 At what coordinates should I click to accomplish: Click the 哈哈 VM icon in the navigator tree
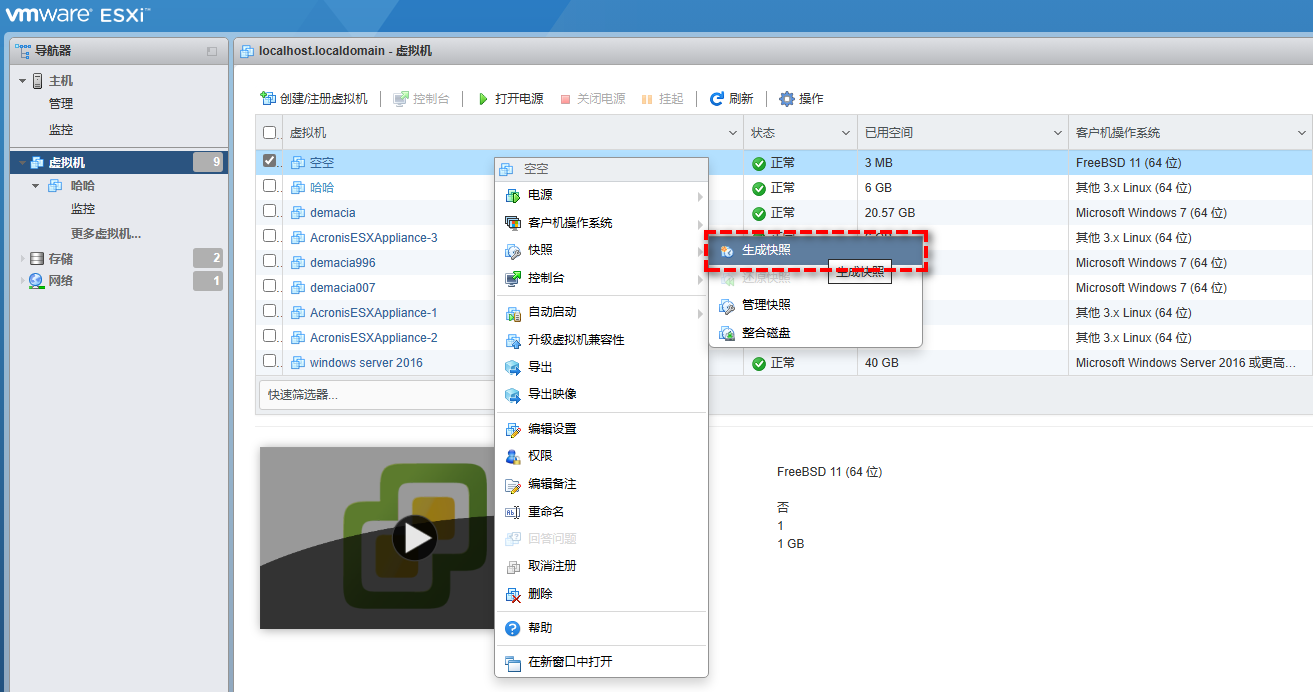pyautogui.click(x=55, y=185)
